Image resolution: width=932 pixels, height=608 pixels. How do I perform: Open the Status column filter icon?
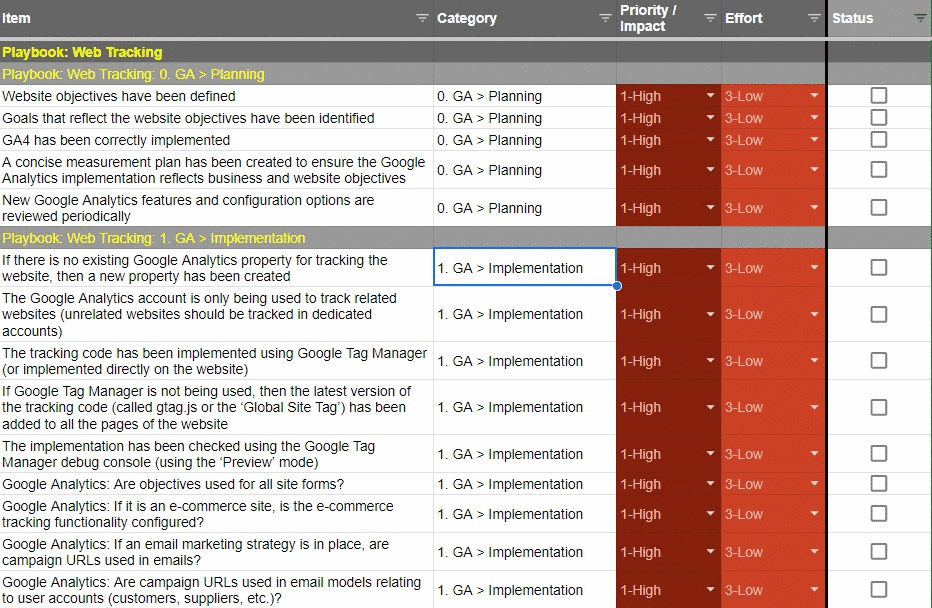tap(920, 18)
